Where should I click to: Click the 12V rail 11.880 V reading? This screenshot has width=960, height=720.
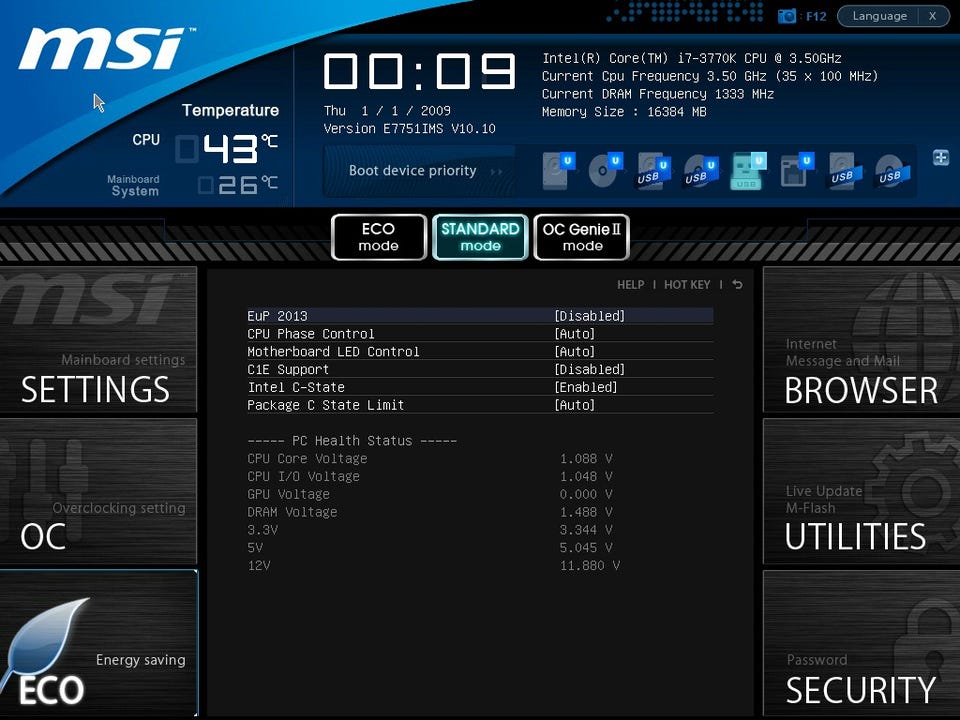click(x=590, y=565)
